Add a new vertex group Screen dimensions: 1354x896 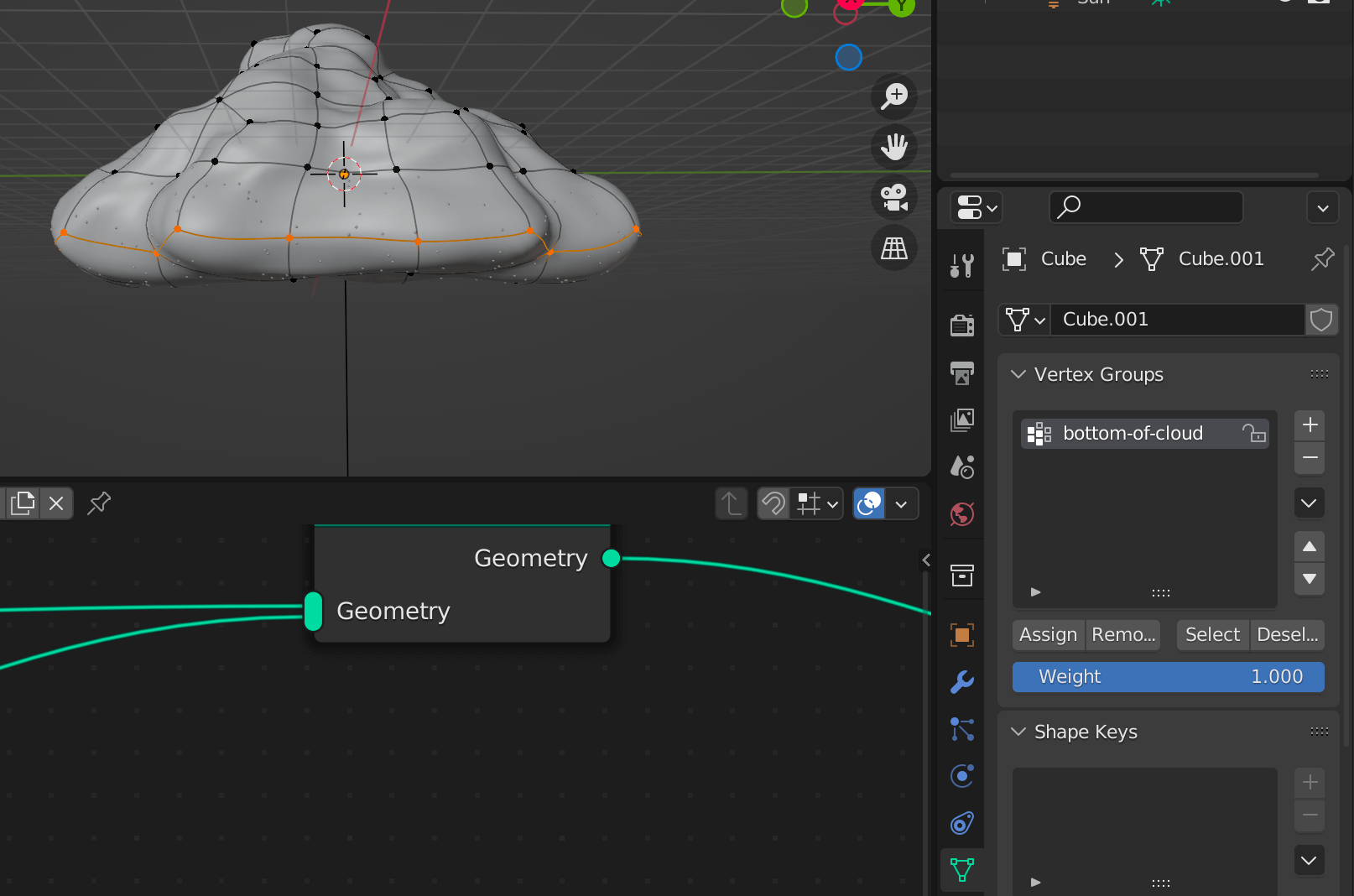click(1310, 425)
